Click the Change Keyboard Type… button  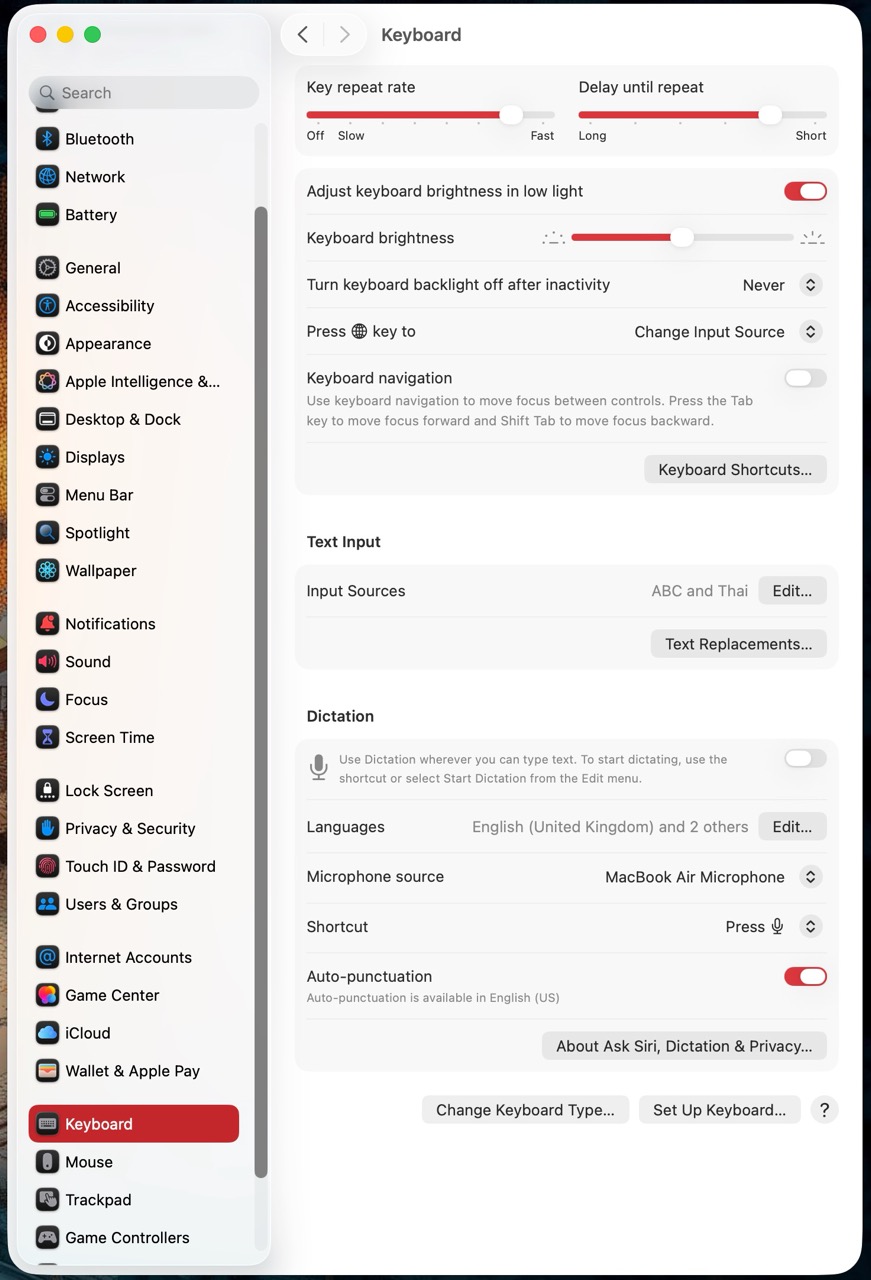click(525, 1110)
